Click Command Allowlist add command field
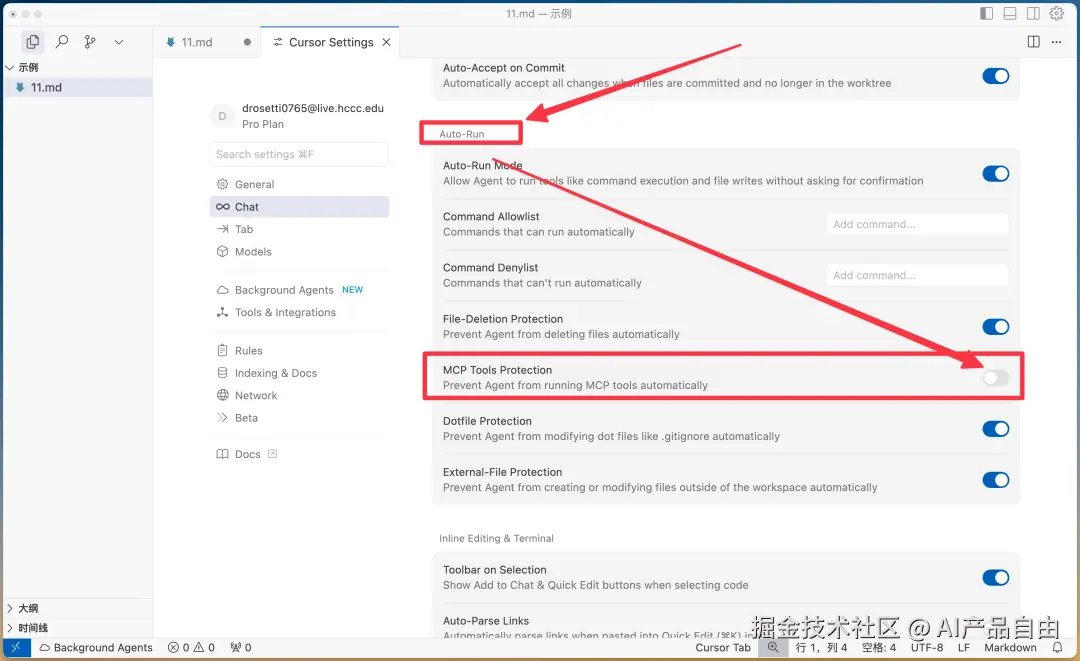The image size is (1080, 661). tap(917, 224)
